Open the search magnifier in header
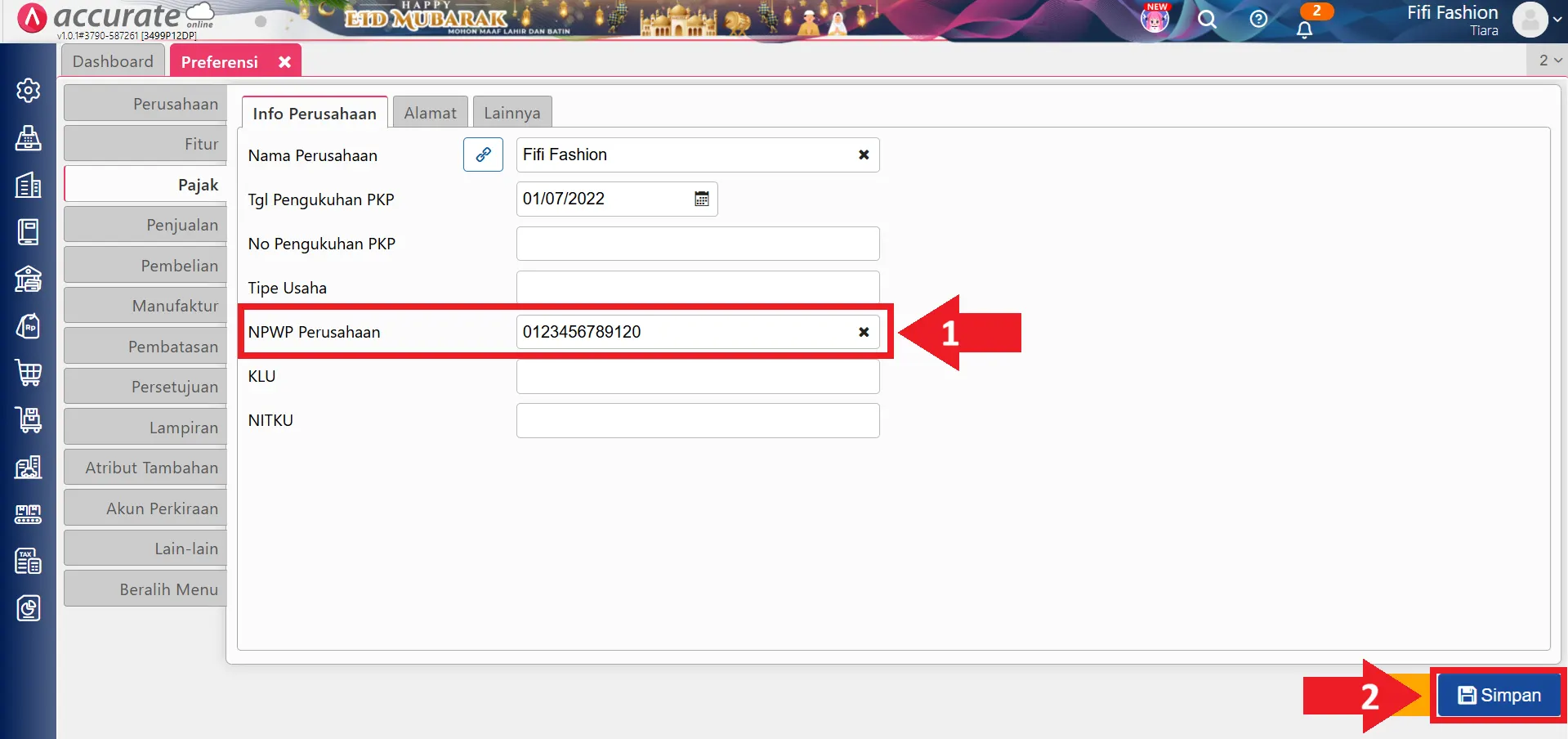 (1207, 20)
